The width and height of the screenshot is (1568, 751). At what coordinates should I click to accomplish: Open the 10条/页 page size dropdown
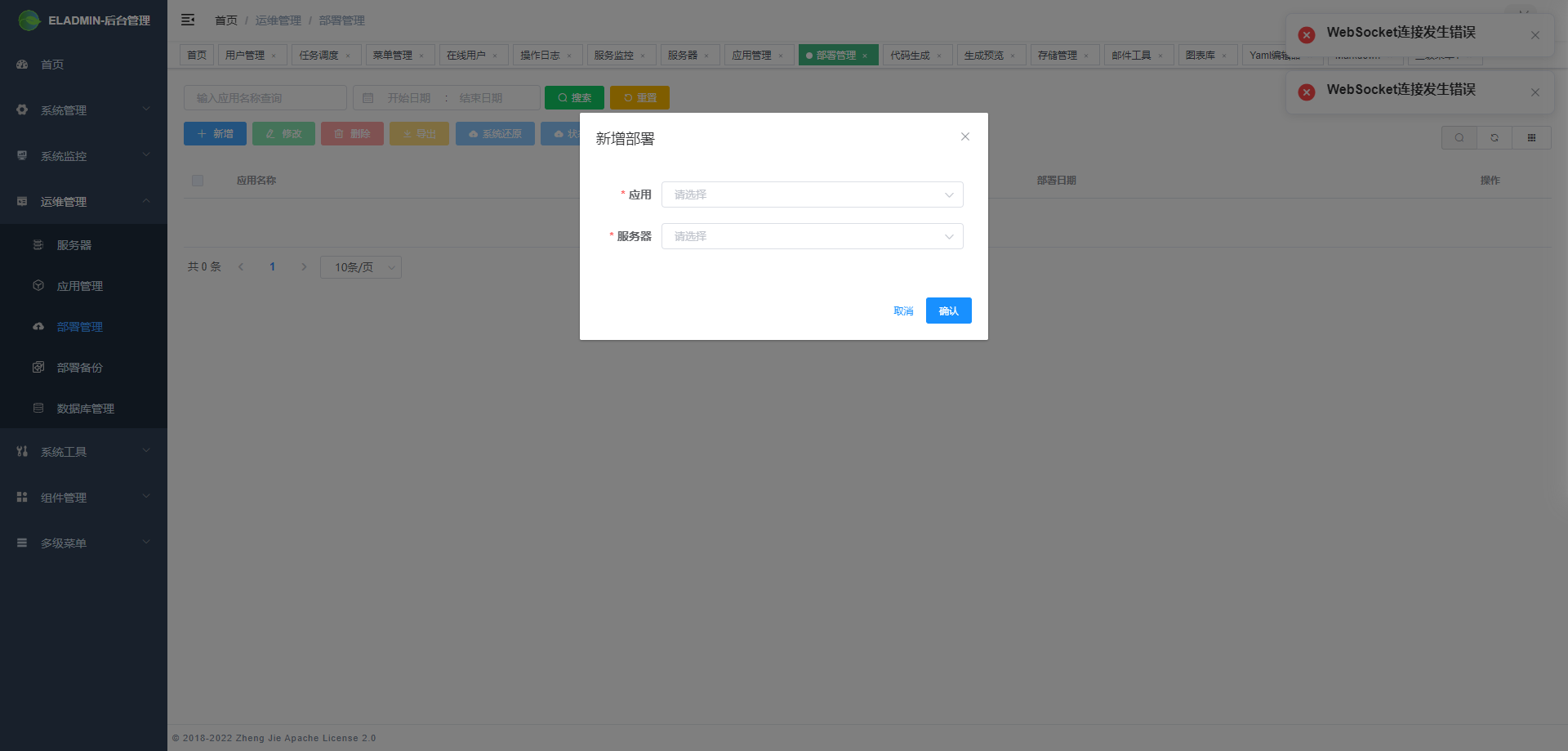(x=360, y=266)
